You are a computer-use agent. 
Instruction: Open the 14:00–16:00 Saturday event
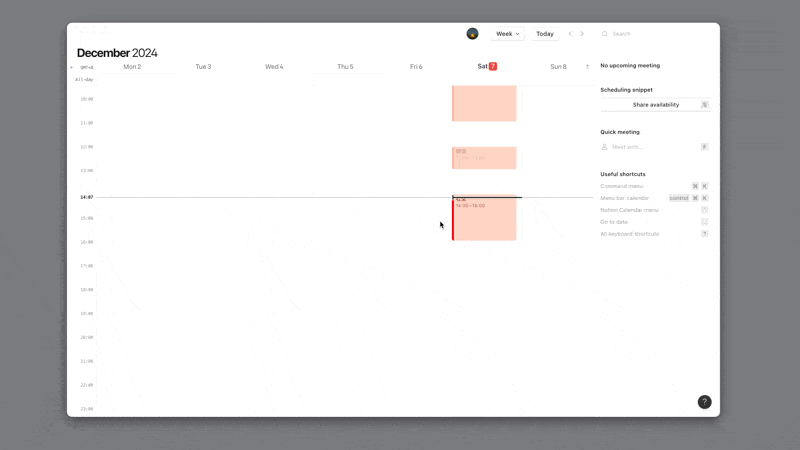[x=484, y=218]
